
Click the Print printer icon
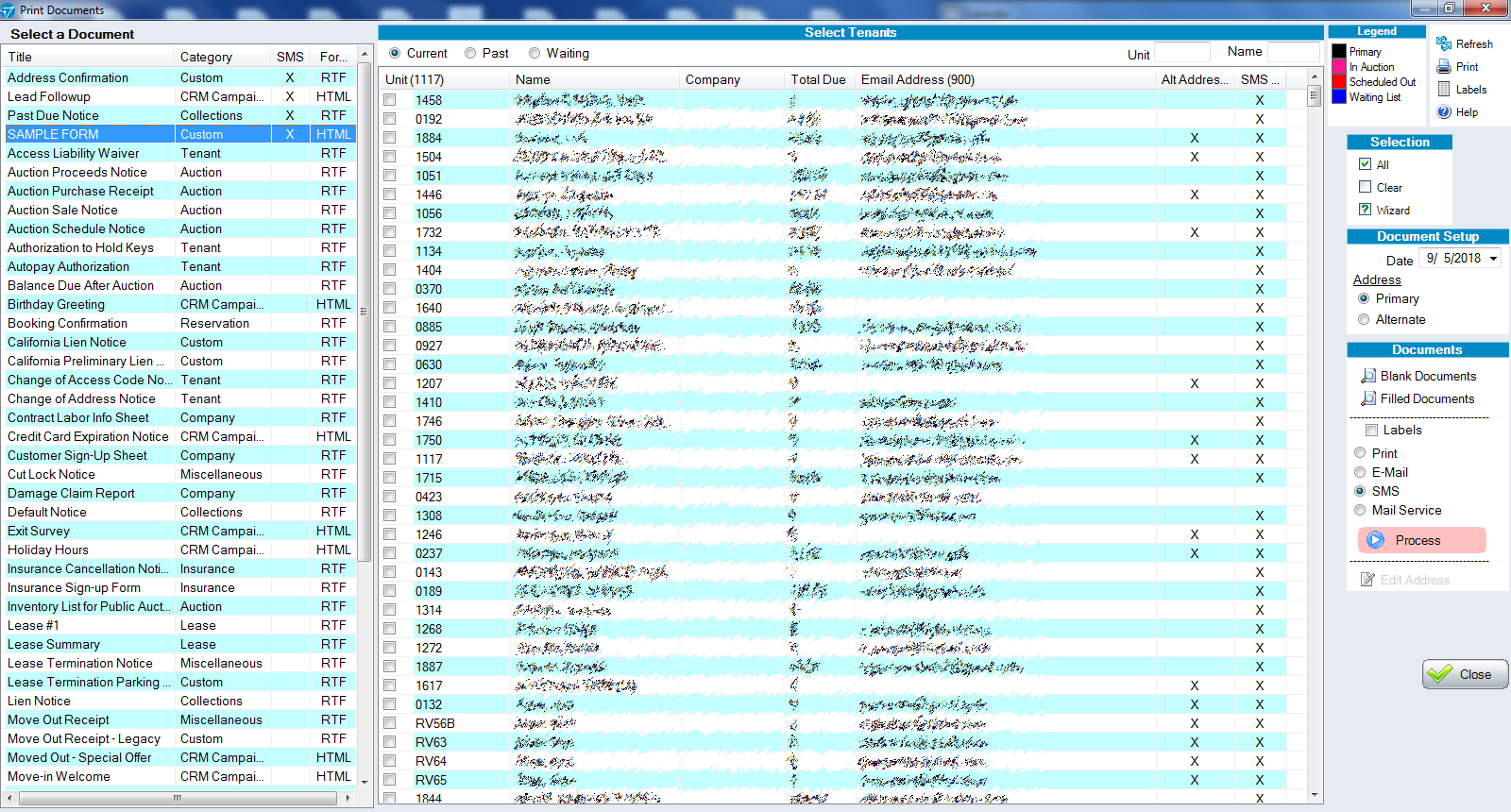[1444, 66]
